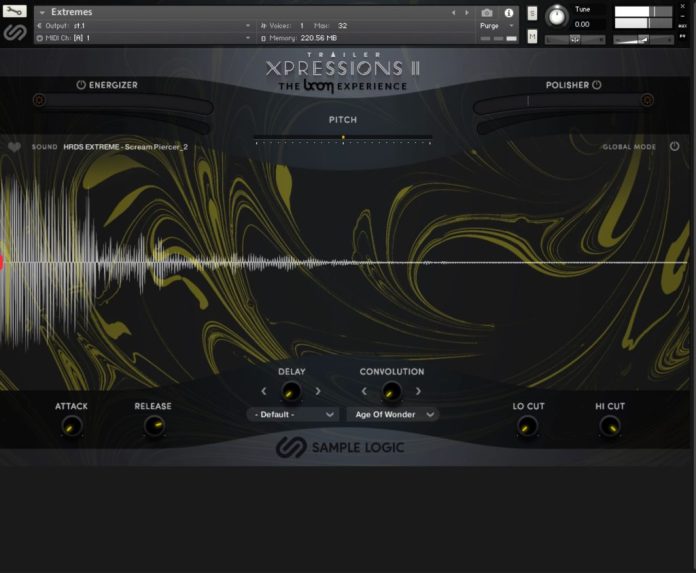Screen dimensions: 696x573
Task: Toggle the Global Mode power button
Action: (674, 146)
